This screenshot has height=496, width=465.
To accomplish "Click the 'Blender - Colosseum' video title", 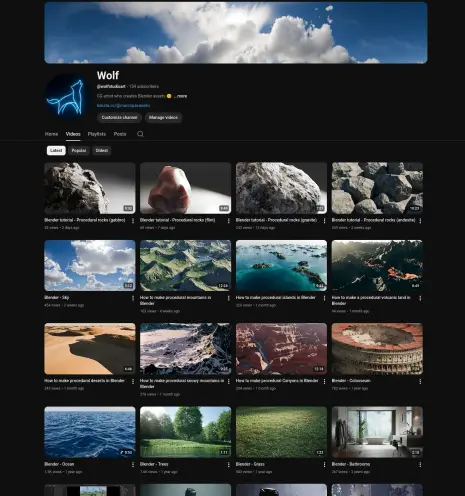I will [351, 381].
